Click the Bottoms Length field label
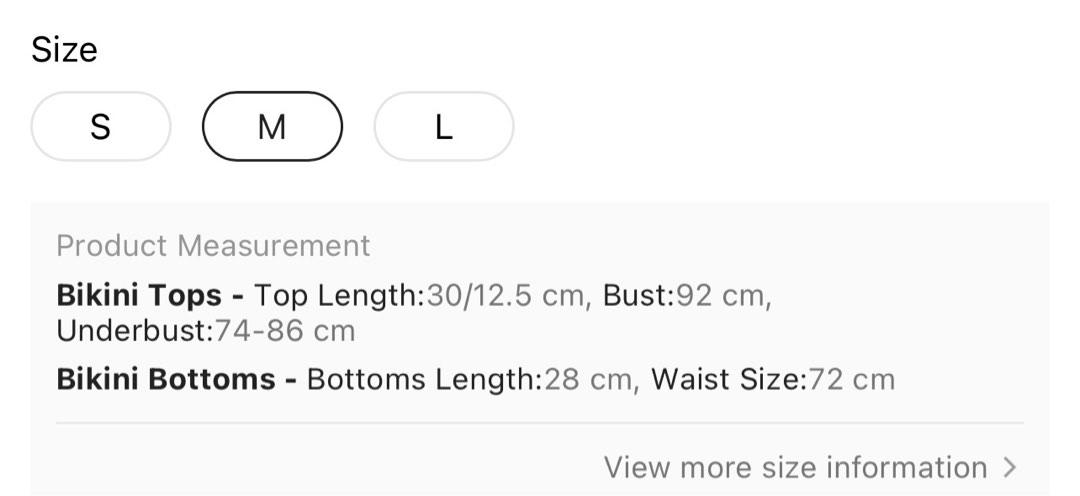1080x496 pixels. point(425,380)
